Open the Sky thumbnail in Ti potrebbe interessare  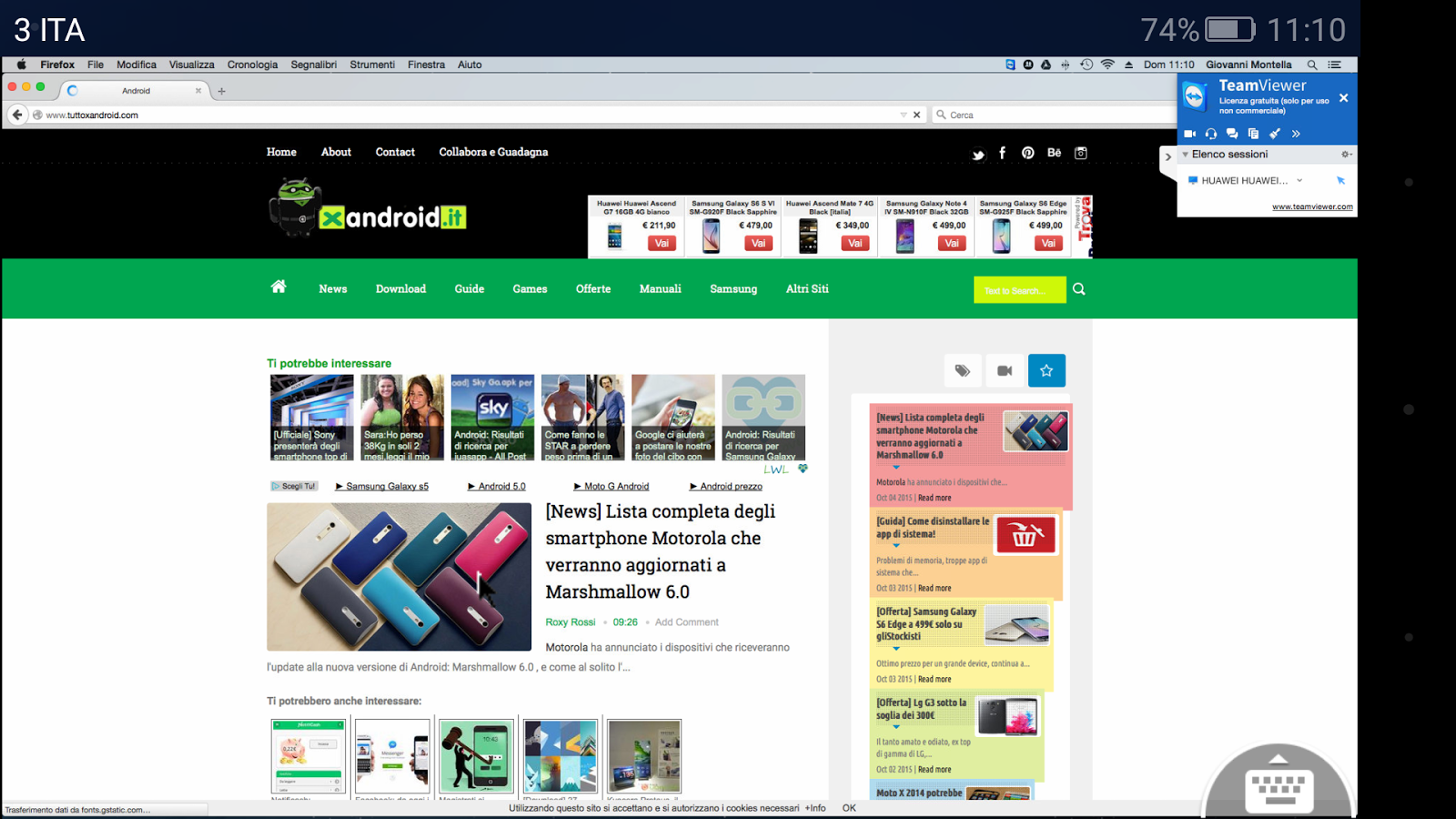point(492,418)
